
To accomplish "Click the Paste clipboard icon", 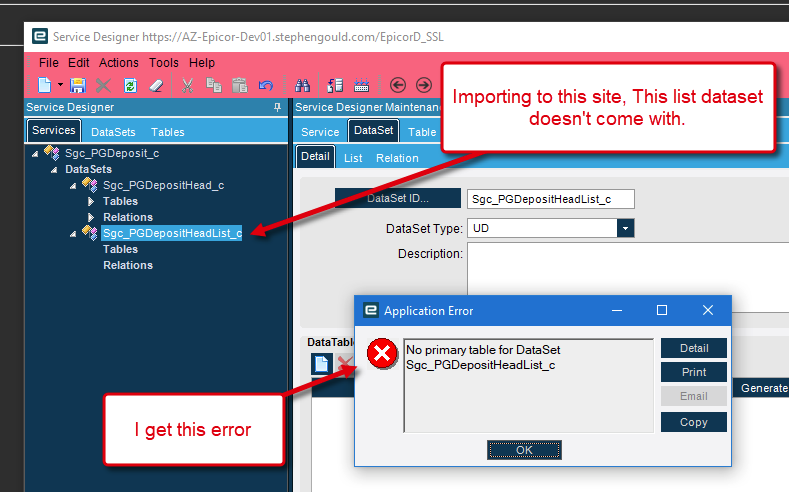I will (240, 86).
